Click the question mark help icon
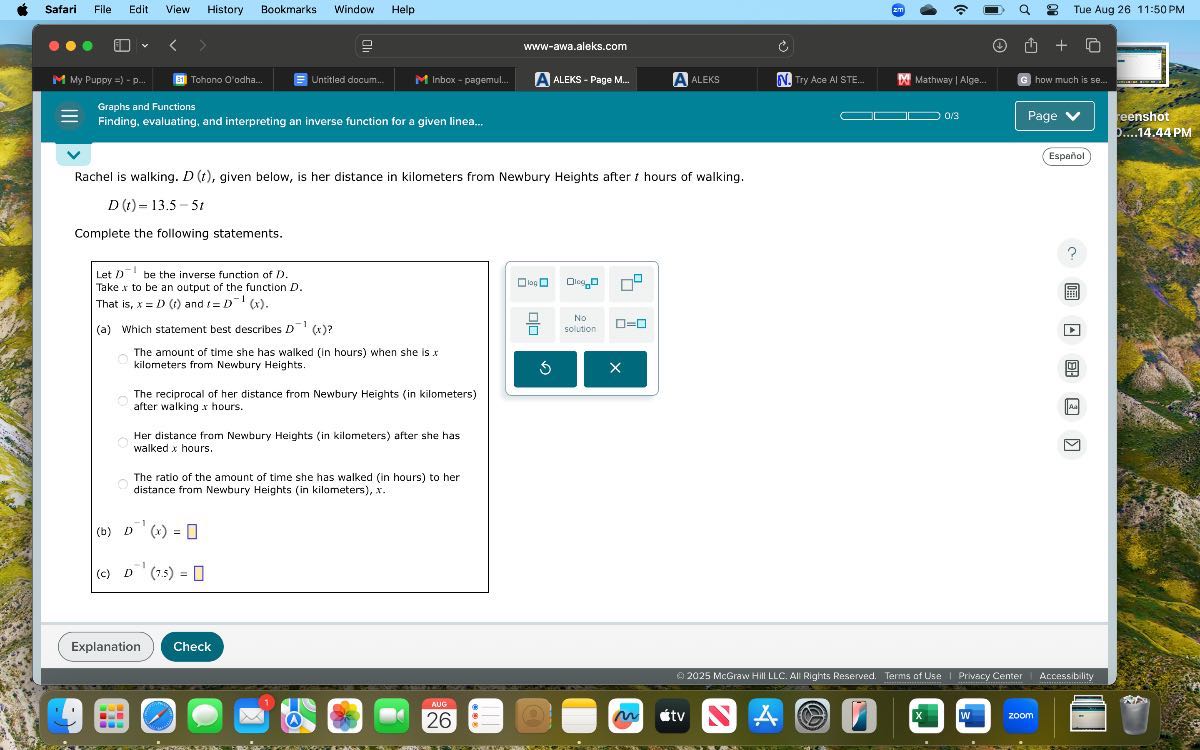Screen dimensions: 1200x750 point(1072,253)
